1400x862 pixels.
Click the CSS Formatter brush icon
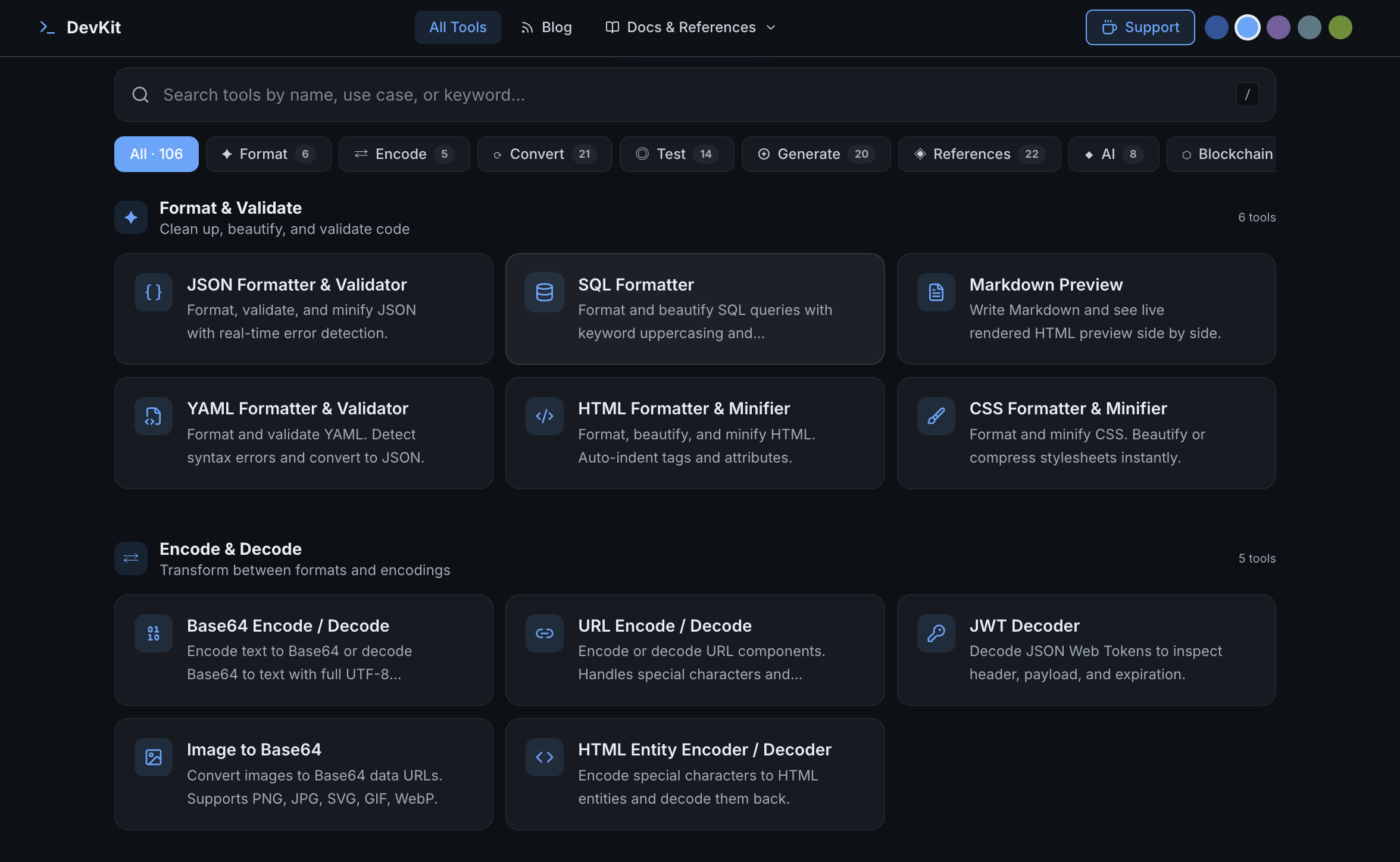[x=935, y=416]
